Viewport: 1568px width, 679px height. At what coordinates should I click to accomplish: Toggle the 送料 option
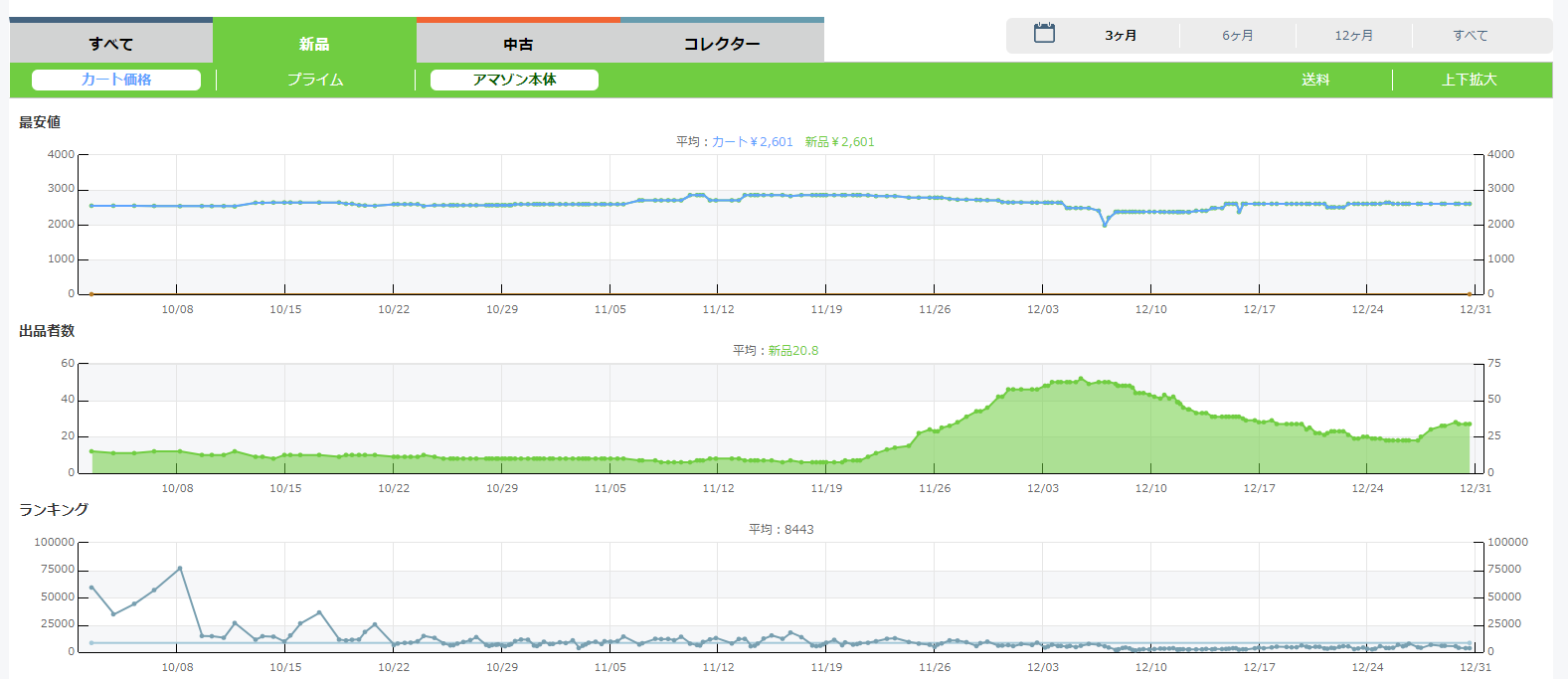1315,80
